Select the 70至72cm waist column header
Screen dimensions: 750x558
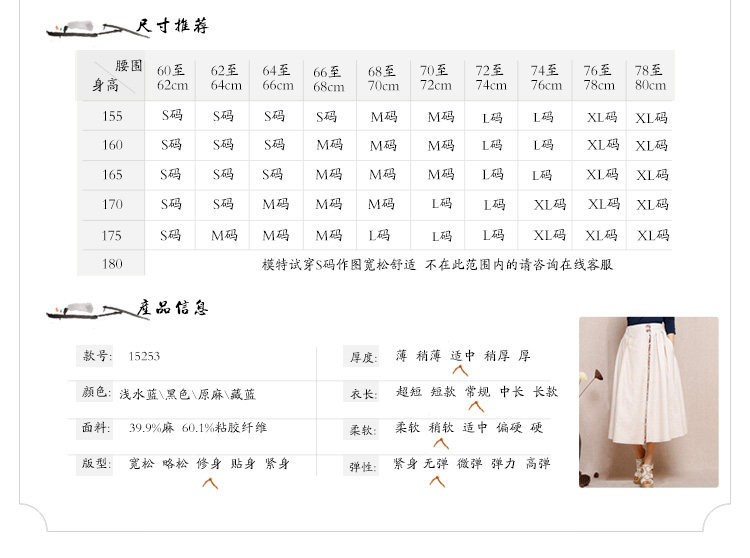(435, 77)
